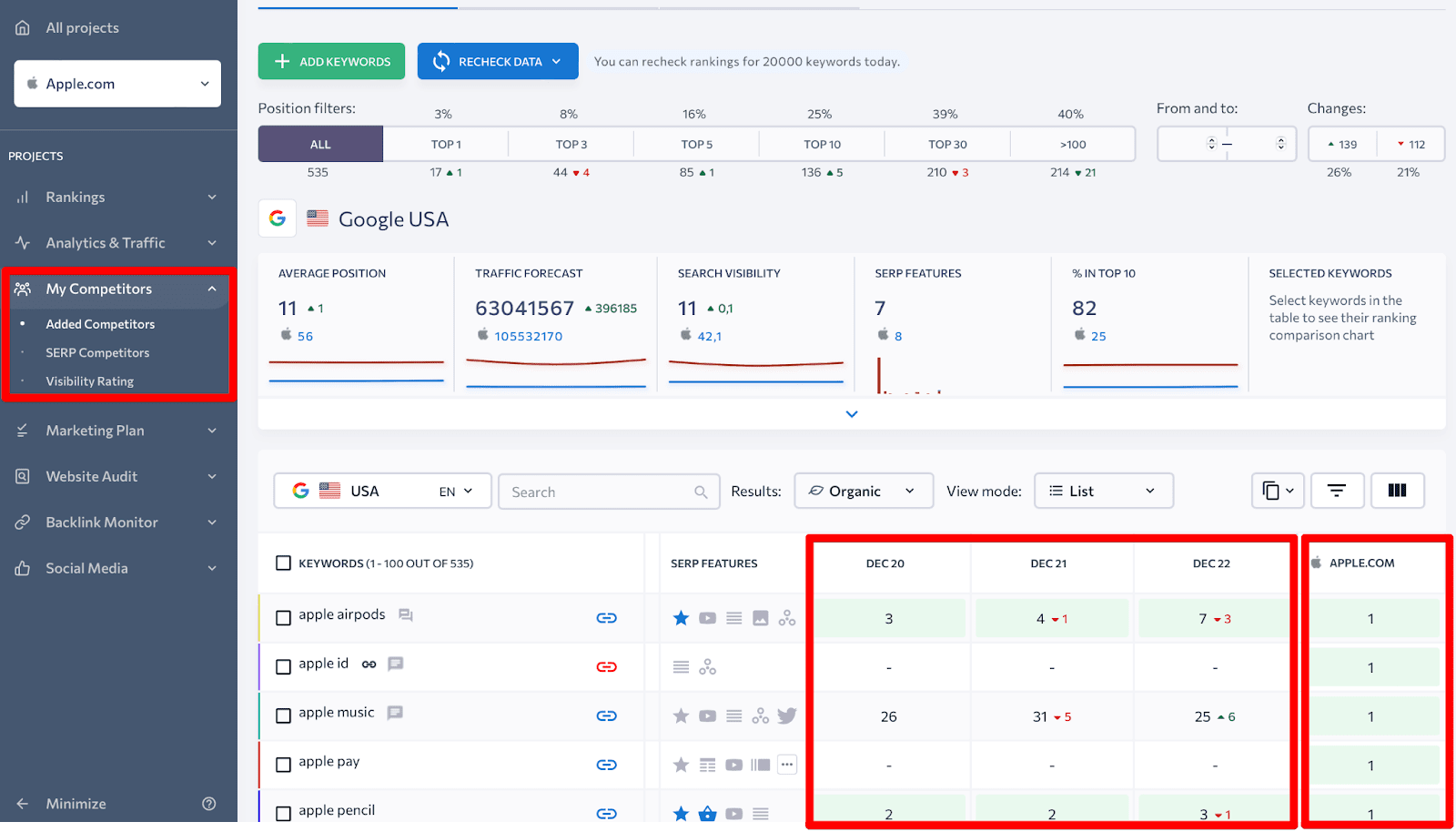Image resolution: width=1456 pixels, height=832 pixels.
Task: Open SERP Competitors in sidebar
Action: pyautogui.click(x=97, y=352)
